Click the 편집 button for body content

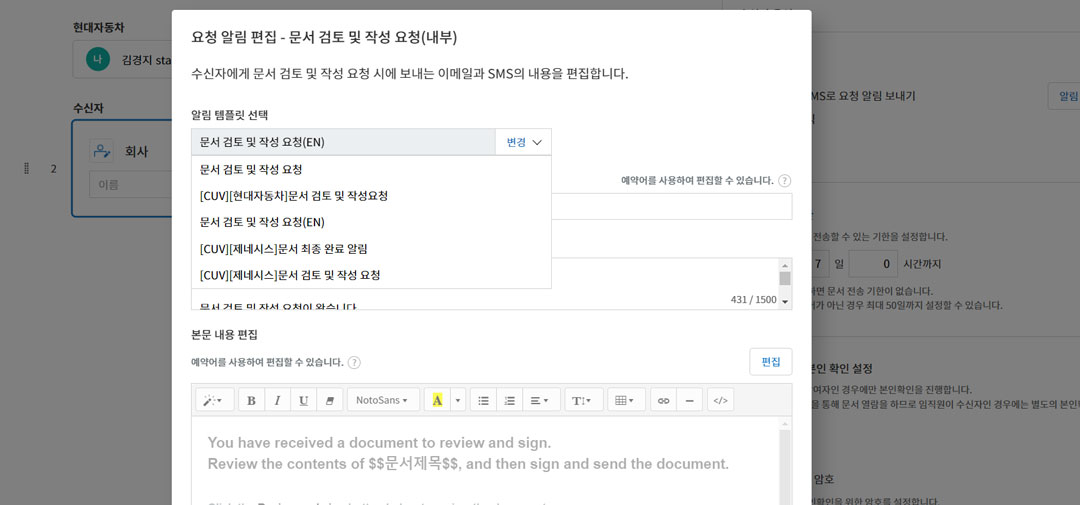tap(771, 362)
